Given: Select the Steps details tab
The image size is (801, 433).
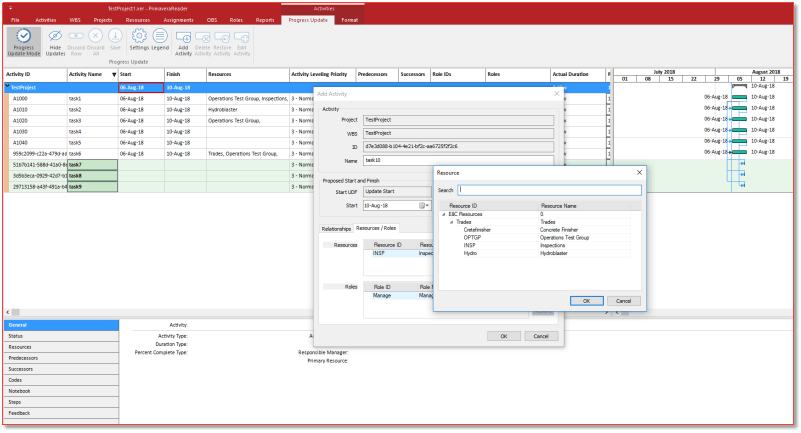Looking at the screenshot, I should 61,402.
